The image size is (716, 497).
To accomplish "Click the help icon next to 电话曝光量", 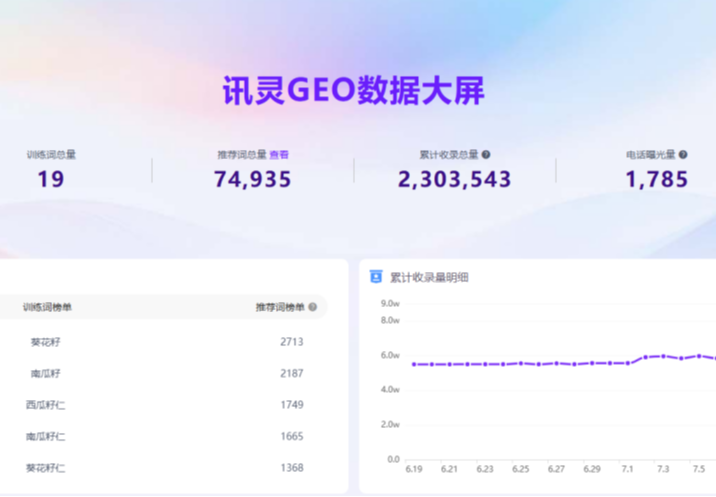I will coord(683,155).
